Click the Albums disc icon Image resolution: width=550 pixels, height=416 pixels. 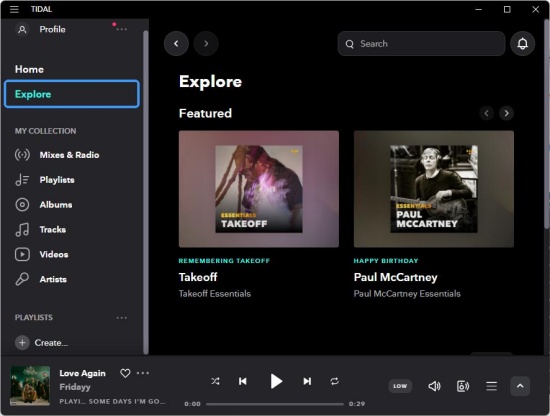click(22, 204)
